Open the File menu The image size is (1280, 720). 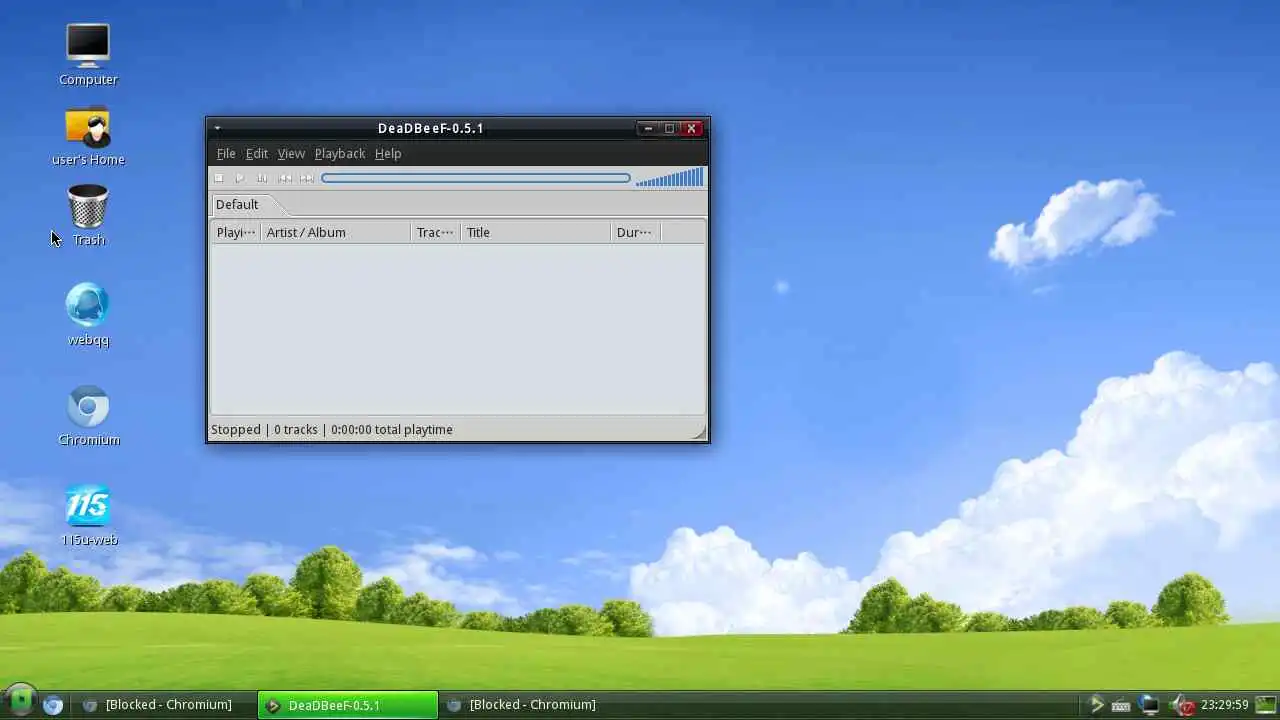[226, 153]
